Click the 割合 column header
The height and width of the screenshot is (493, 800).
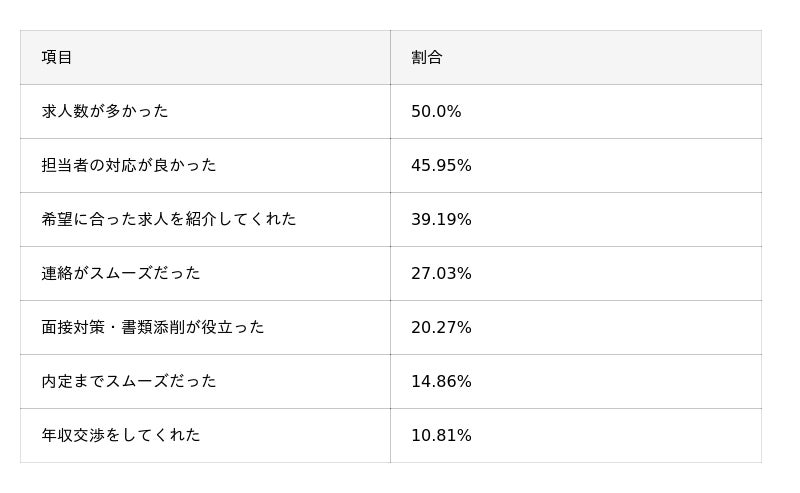click(427, 58)
